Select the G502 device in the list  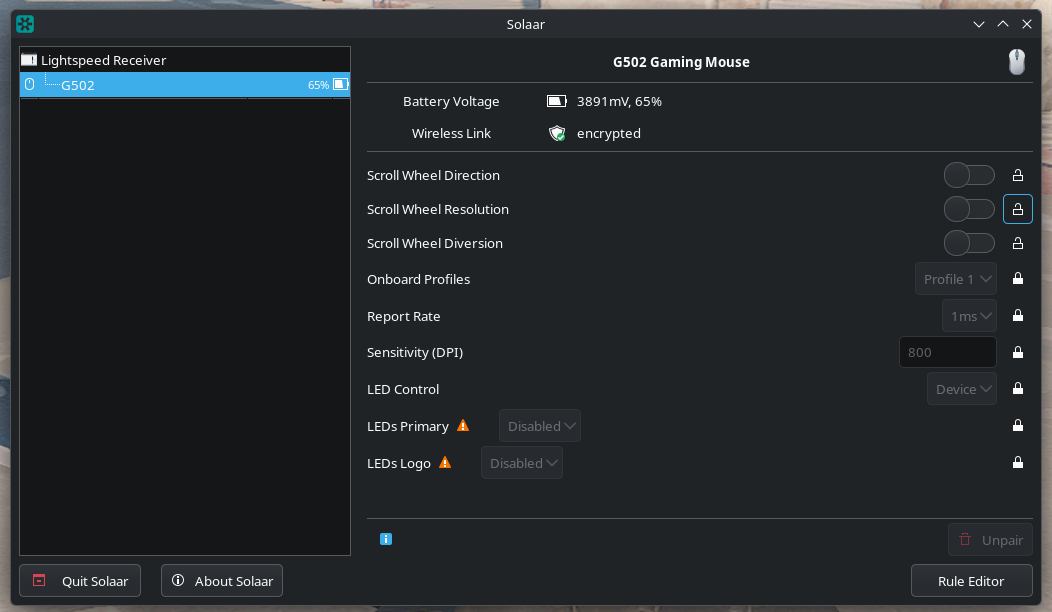(78, 85)
